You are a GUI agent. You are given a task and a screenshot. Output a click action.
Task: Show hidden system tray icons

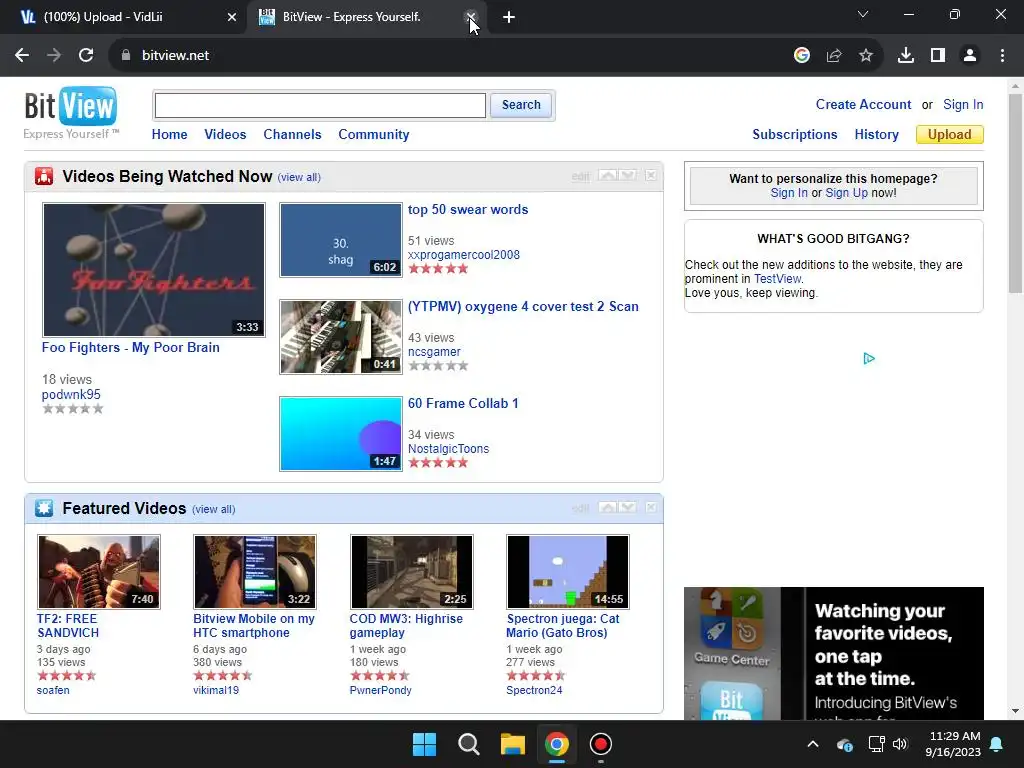click(x=813, y=744)
